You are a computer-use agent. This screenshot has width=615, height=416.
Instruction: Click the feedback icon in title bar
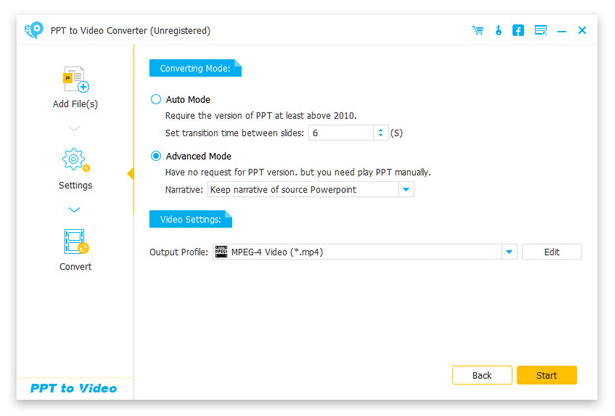tap(540, 30)
